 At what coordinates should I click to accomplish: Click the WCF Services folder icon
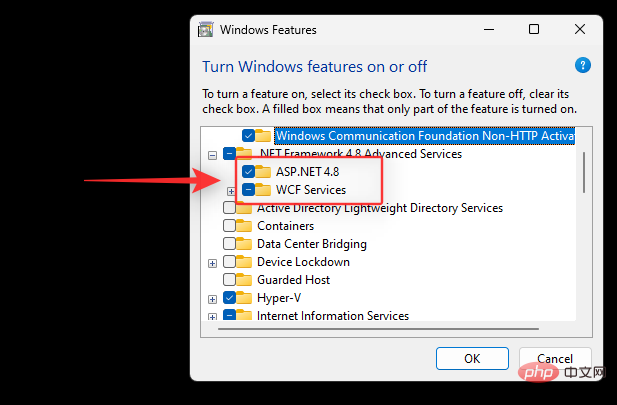tap(263, 190)
